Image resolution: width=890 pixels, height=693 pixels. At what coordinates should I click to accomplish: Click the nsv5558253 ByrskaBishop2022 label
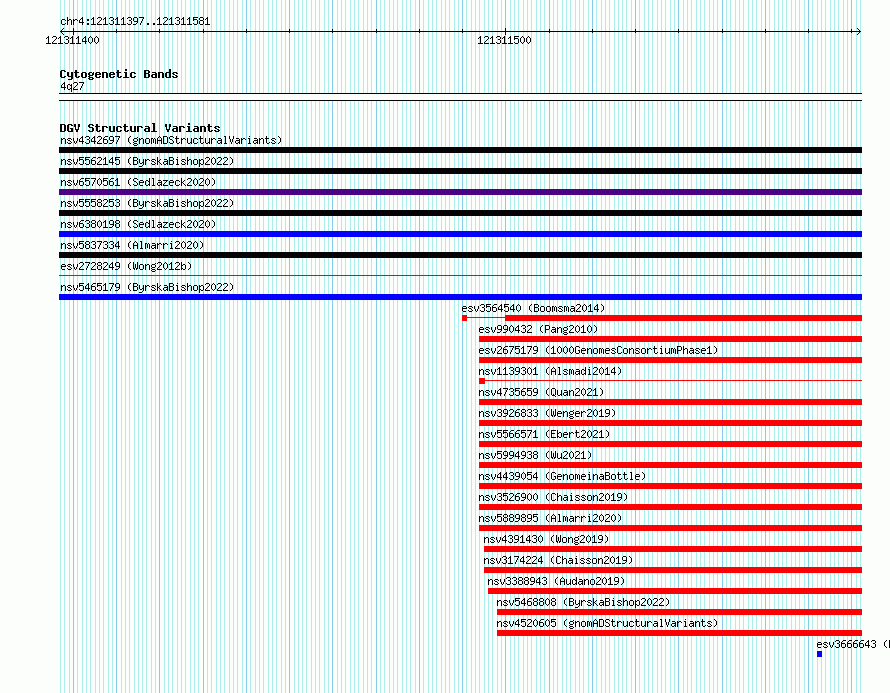147,203
